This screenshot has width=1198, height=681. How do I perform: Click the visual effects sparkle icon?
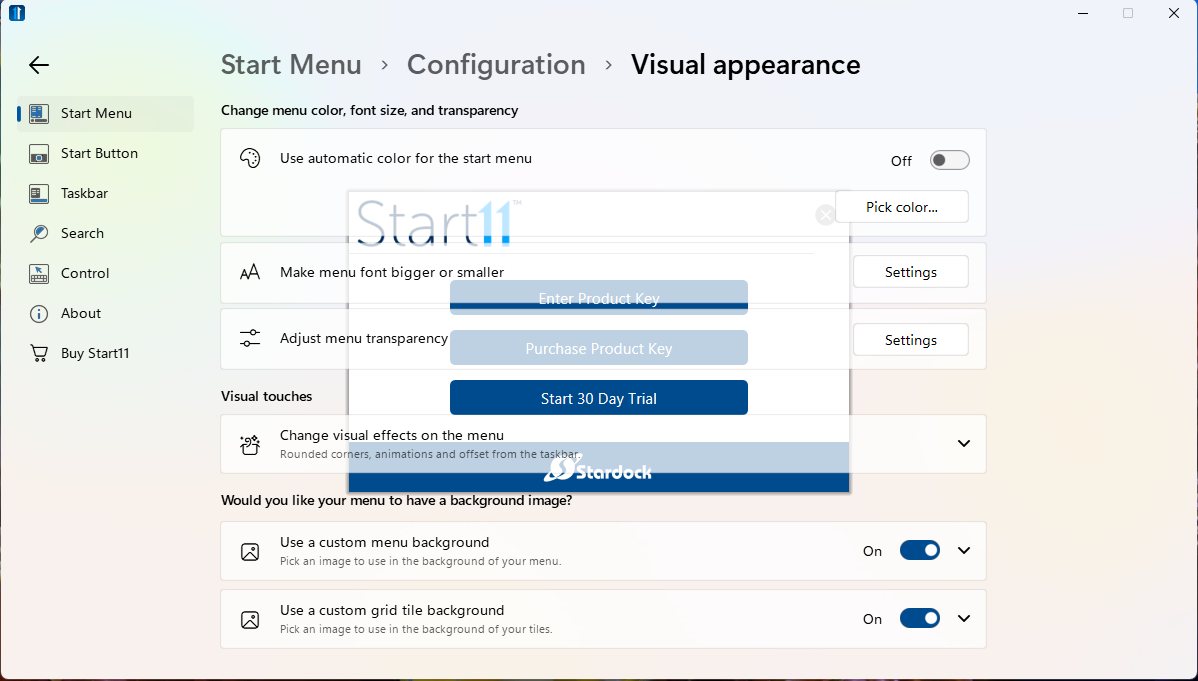250,444
